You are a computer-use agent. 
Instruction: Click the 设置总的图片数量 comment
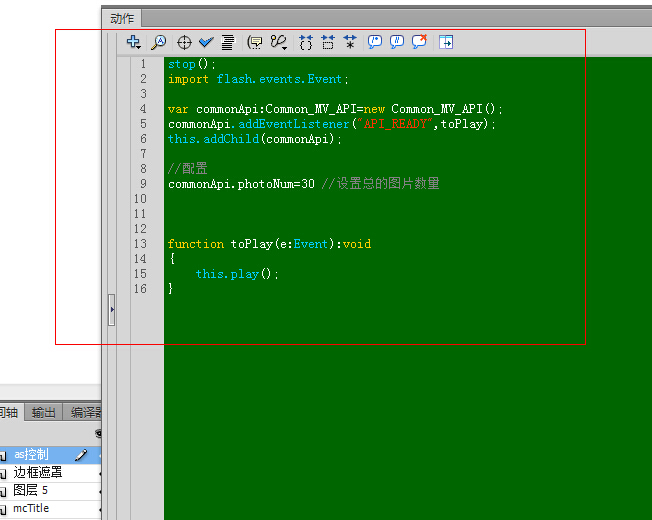coord(381,184)
